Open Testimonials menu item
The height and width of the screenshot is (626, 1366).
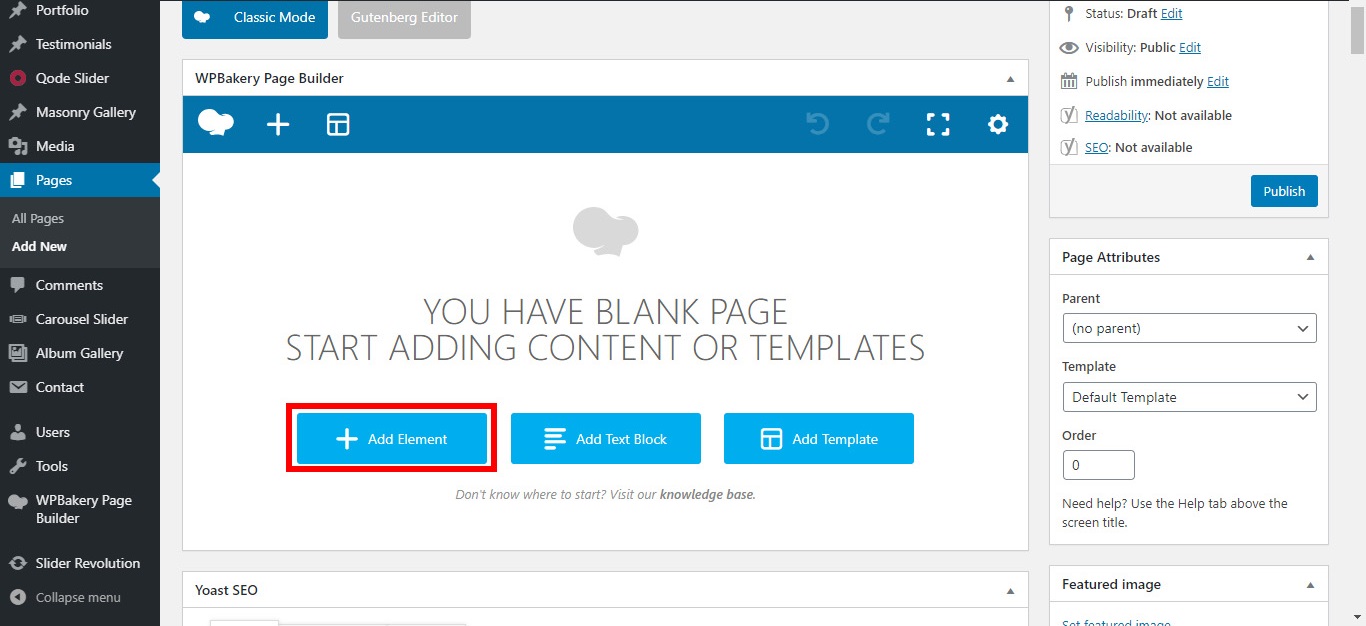point(80,44)
